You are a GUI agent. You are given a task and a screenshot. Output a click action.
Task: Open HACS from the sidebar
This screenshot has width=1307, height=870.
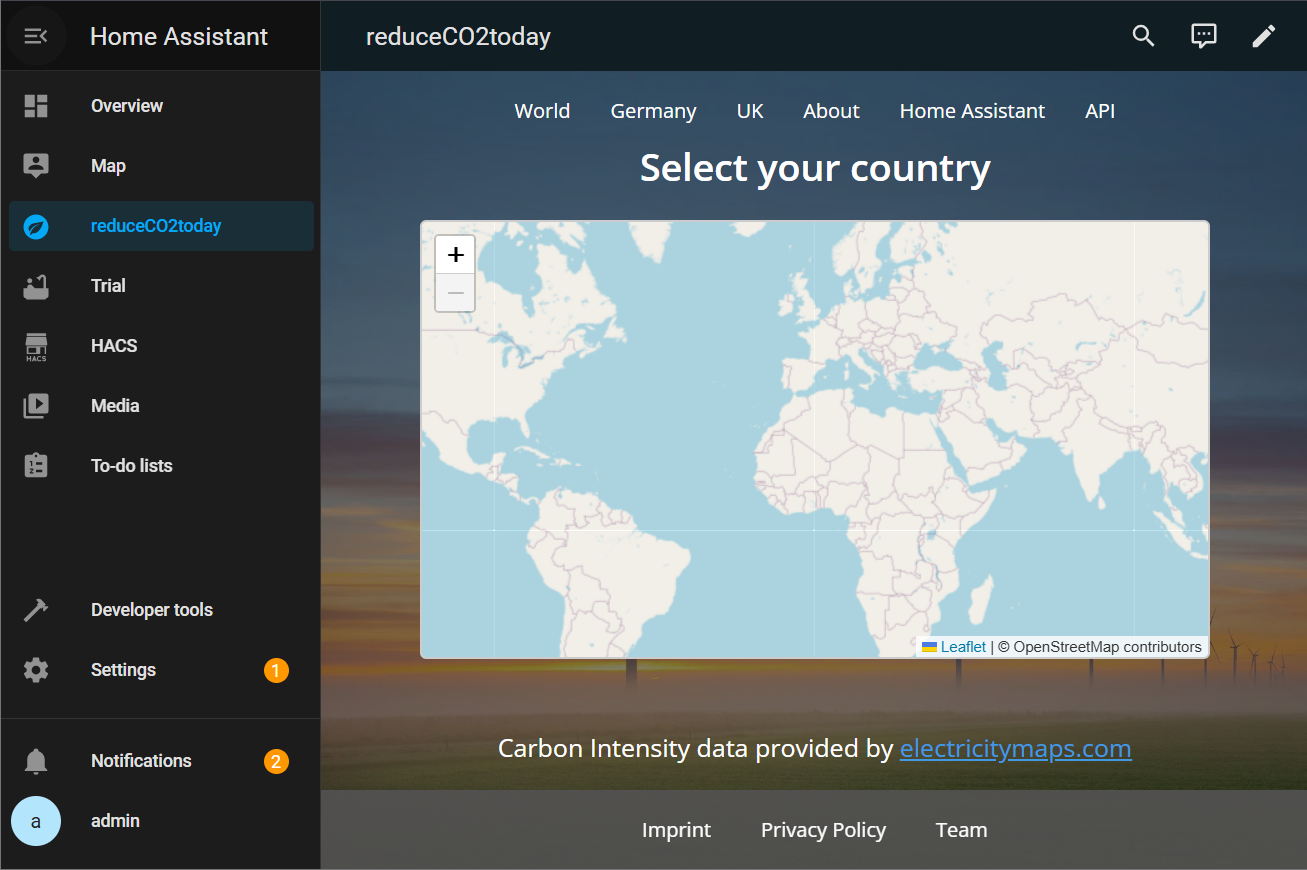pos(161,346)
